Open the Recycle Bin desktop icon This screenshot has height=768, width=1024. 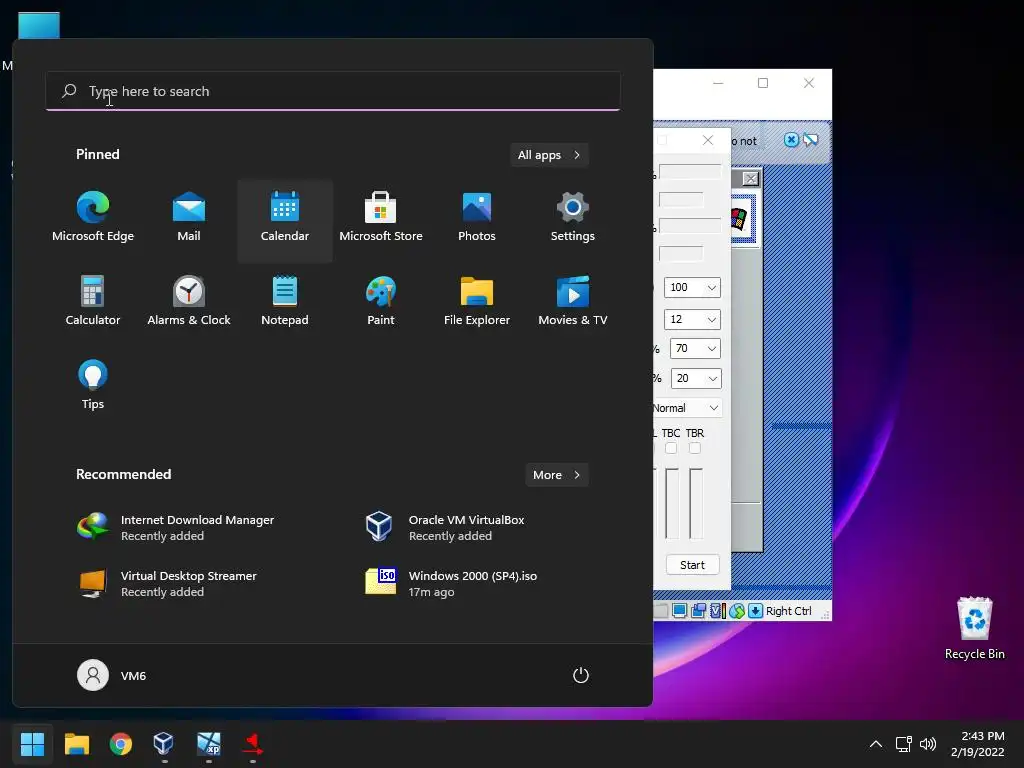[974, 628]
